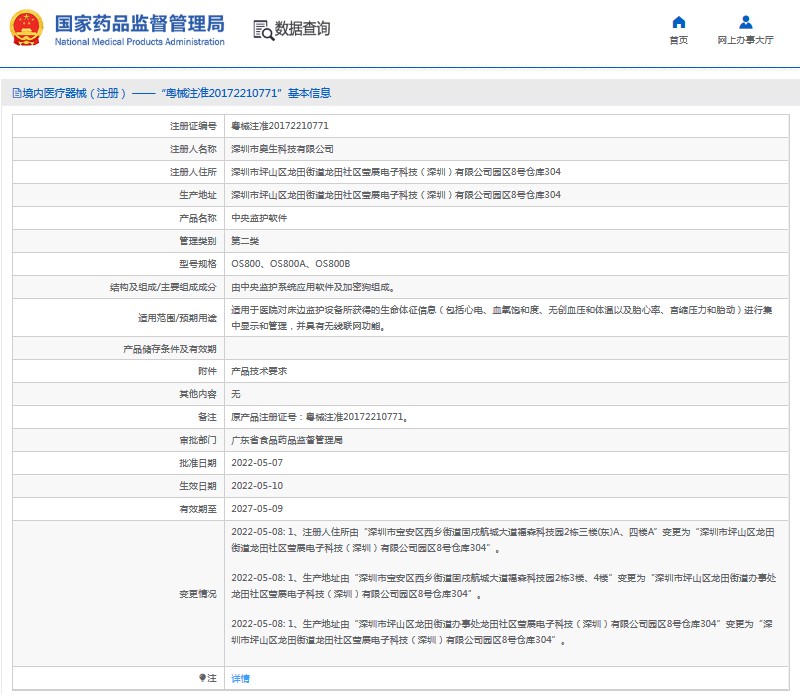Click the product name 中央监护软件

[x=259, y=218]
